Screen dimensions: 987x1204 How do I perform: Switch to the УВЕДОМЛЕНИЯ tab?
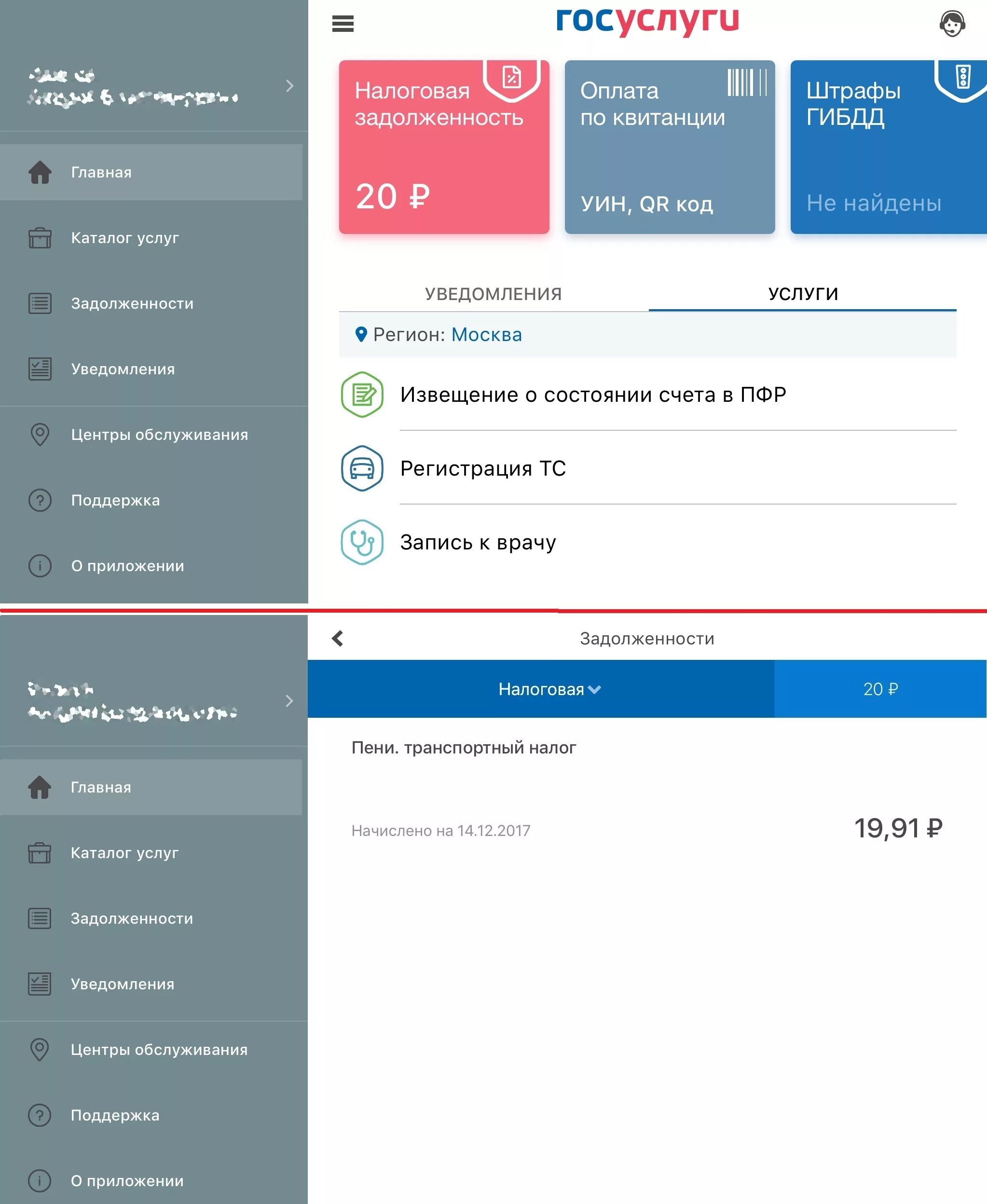pos(493,293)
